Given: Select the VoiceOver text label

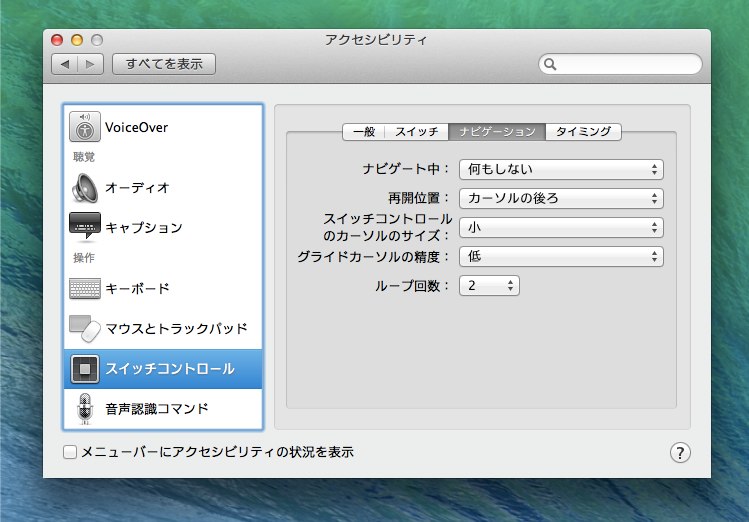Looking at the screenshot, I should pos(137,128).
